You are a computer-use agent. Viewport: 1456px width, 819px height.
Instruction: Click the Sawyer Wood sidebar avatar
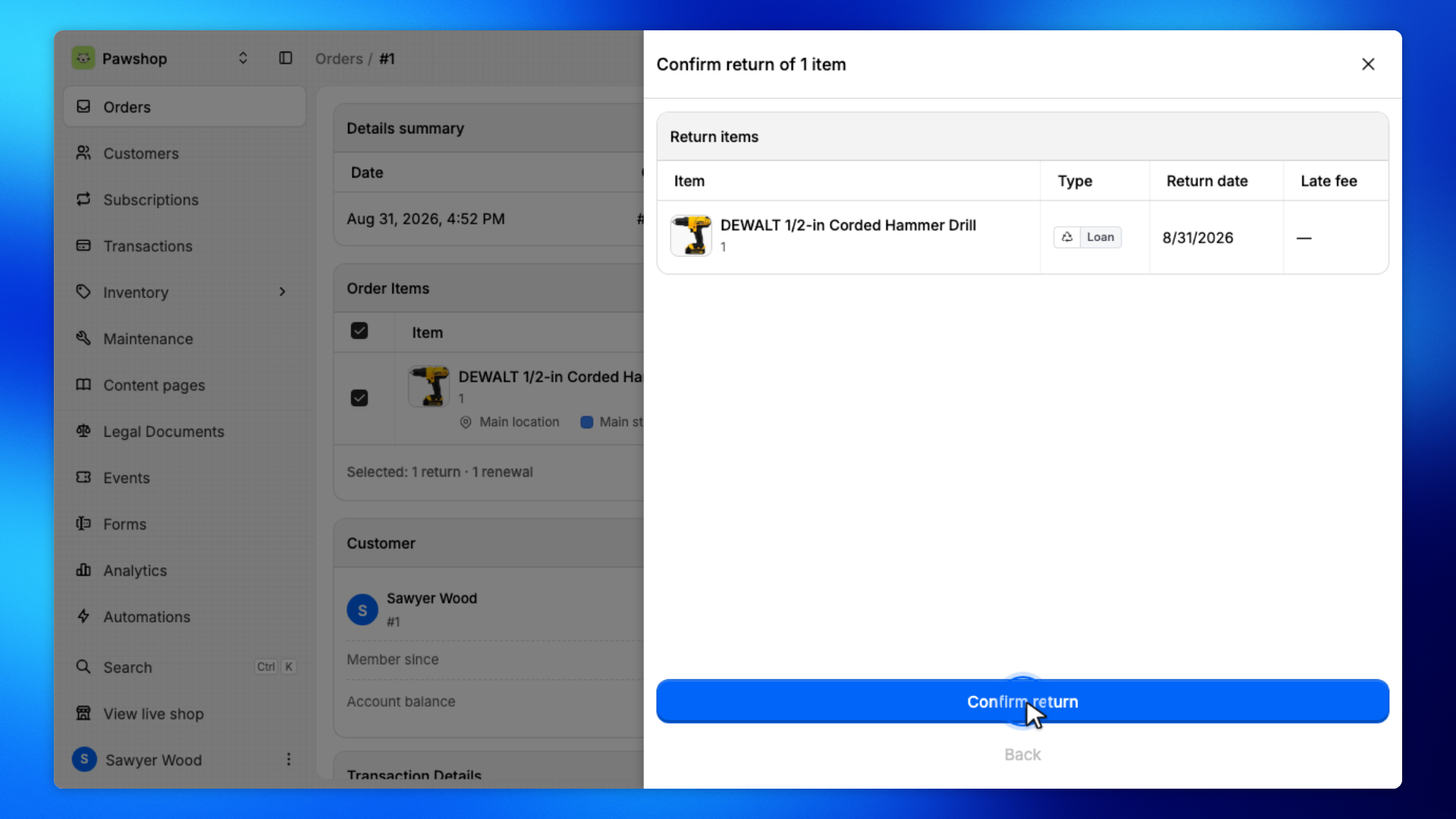[x=84, y=759]
